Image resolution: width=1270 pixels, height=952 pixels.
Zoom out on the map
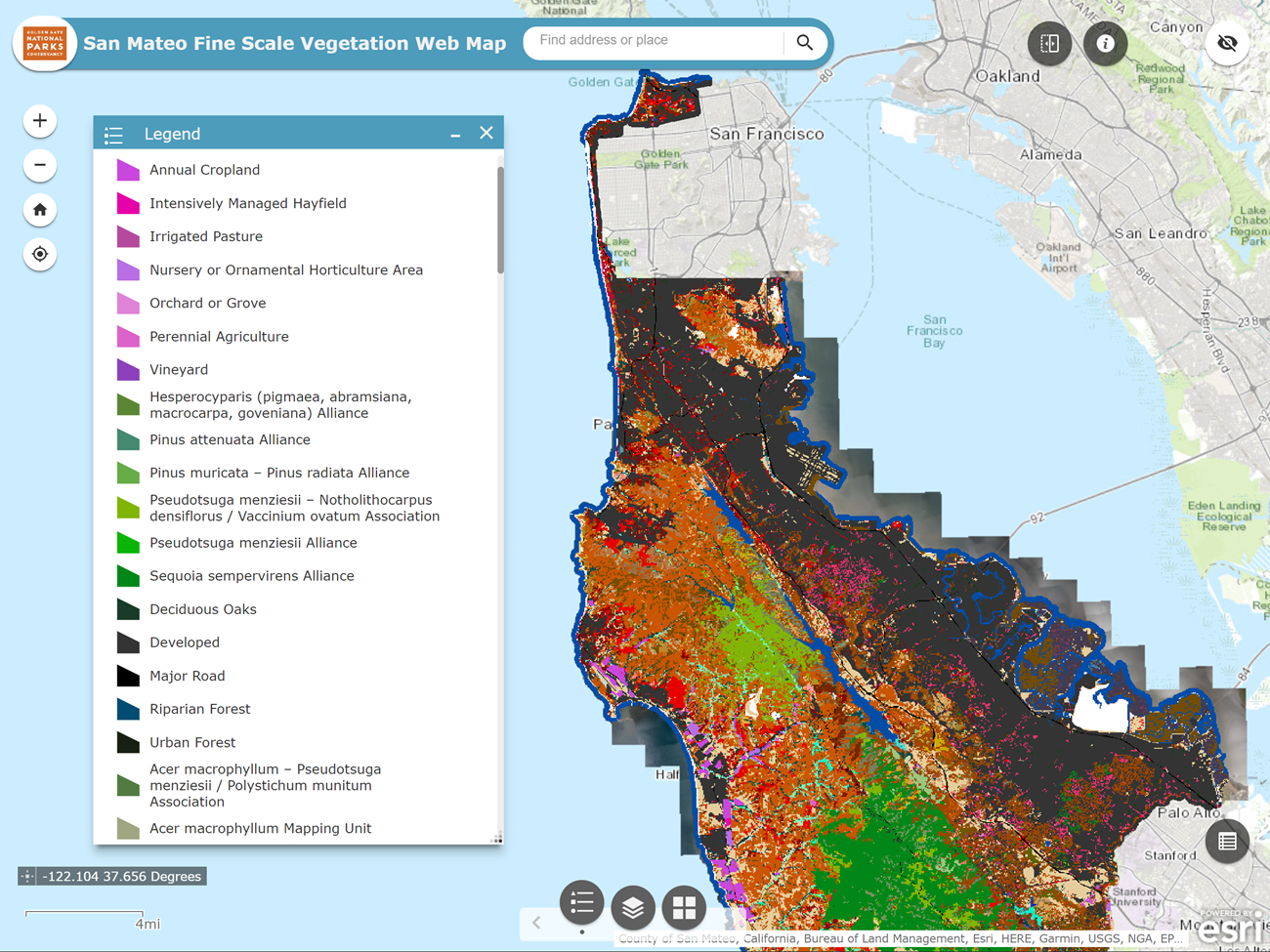[x=39, y=164]
